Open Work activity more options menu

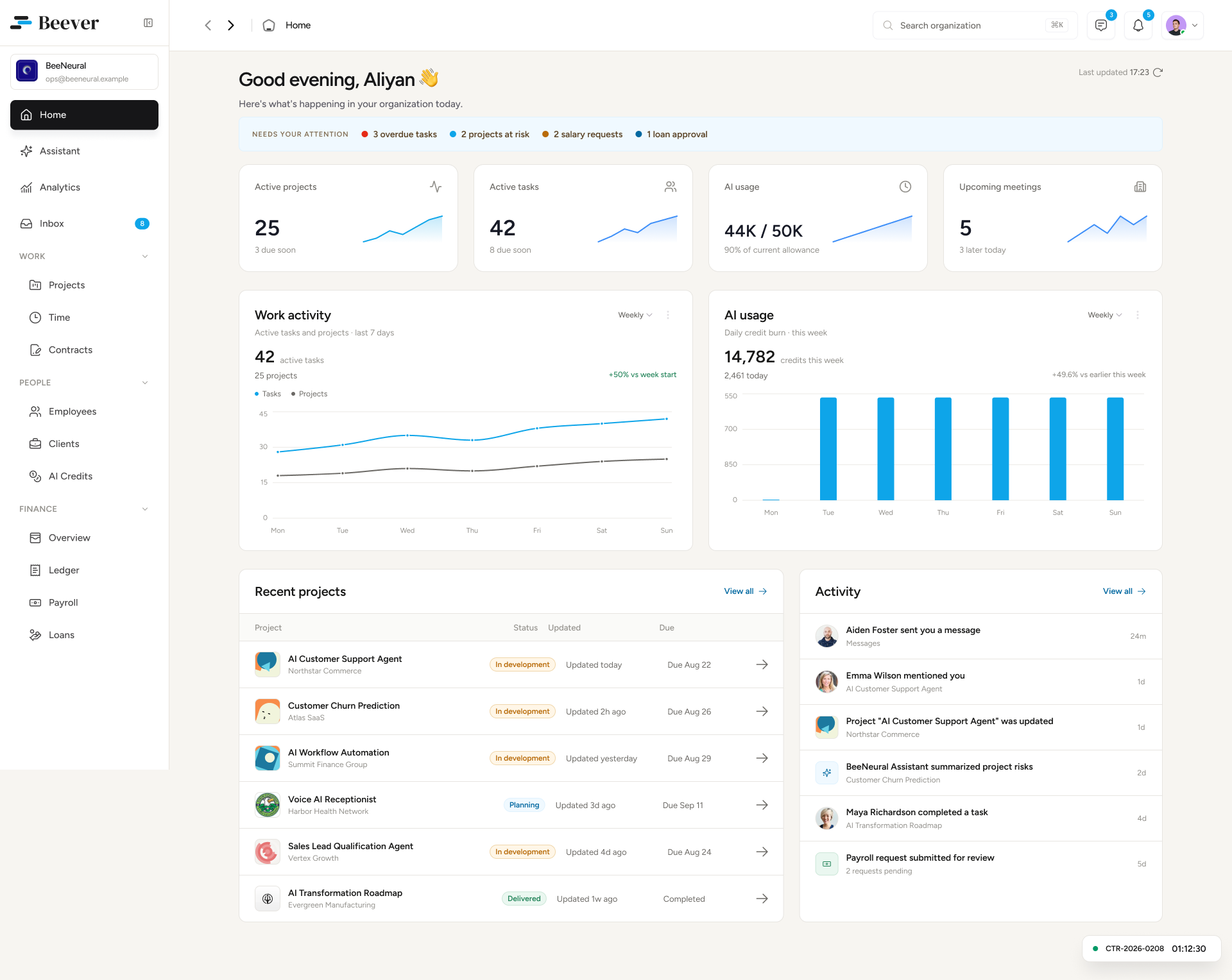[x=668, y=315]
